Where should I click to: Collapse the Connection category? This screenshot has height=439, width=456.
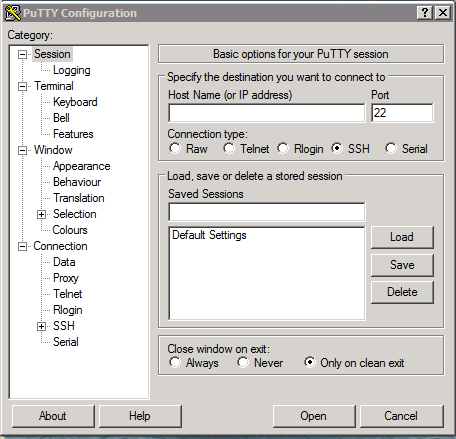click(x=22, y=246)
